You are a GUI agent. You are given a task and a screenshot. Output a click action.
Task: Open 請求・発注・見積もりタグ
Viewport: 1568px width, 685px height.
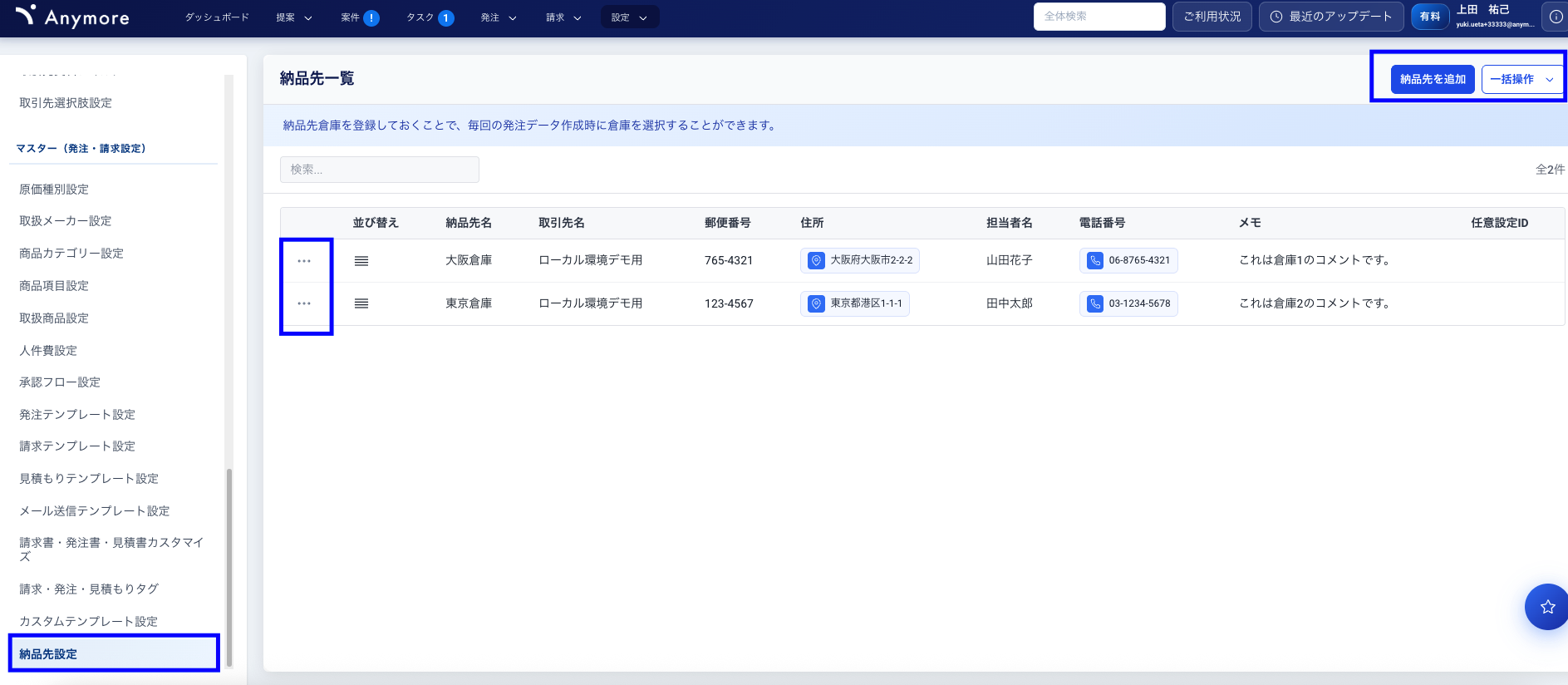click(x=89, y=589)
